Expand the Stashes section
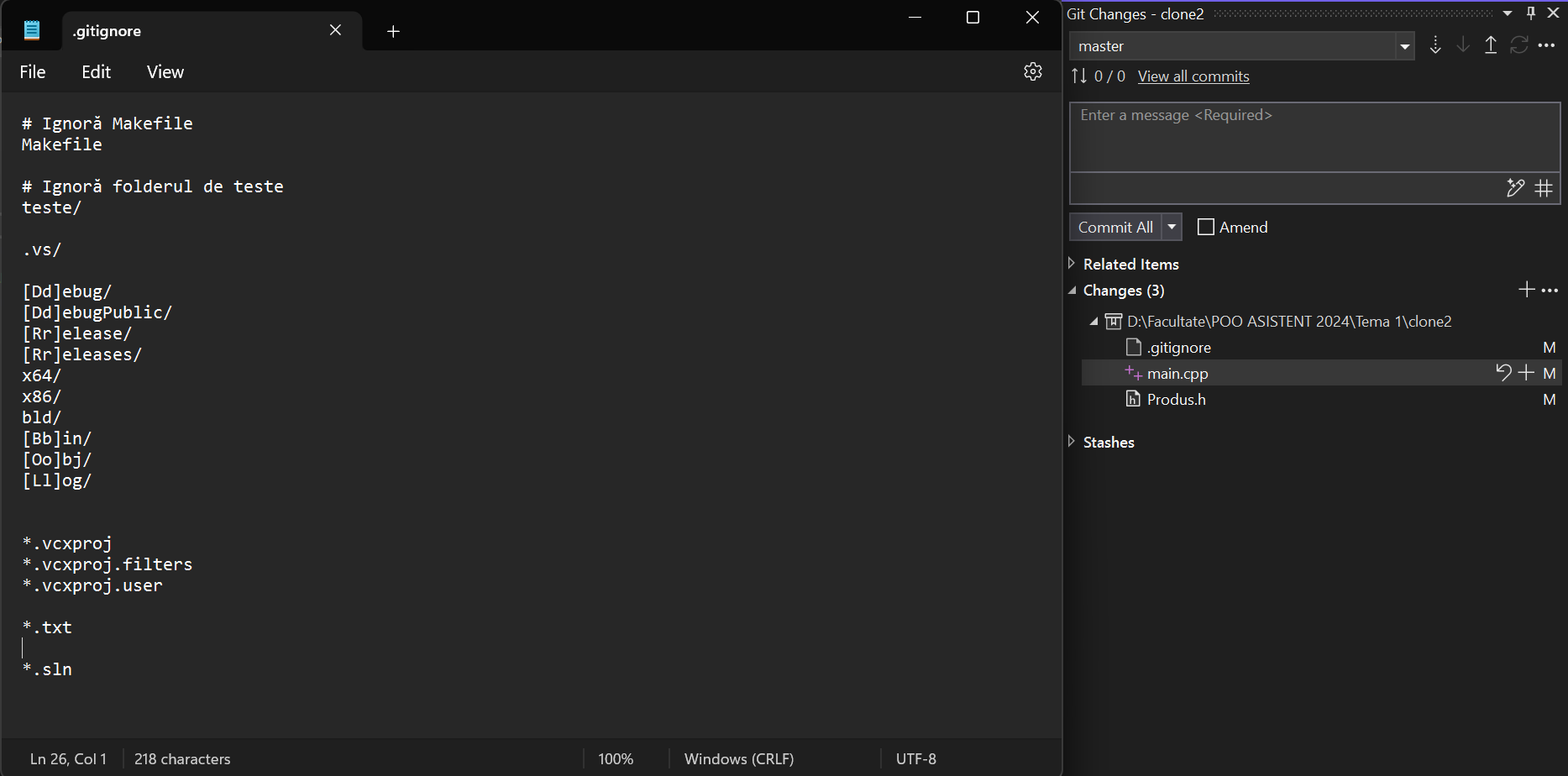Image resolution: width=1568 pixels, height=776 pixels. click(x=1072, y=442)
